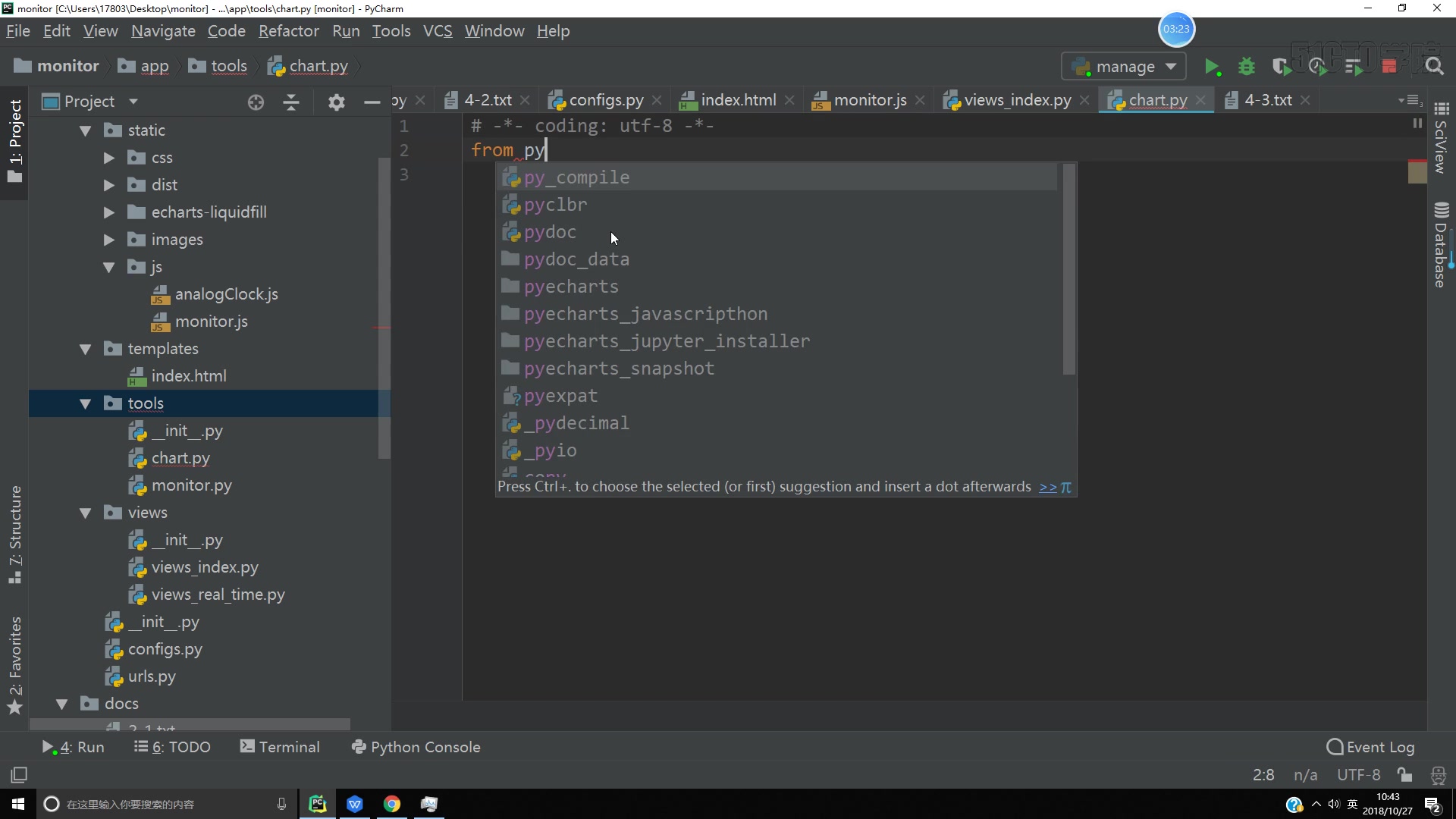Click the green Run button
This screenshot has height=819, width=1456.
pyautogui.click(x=1211, y=67)
